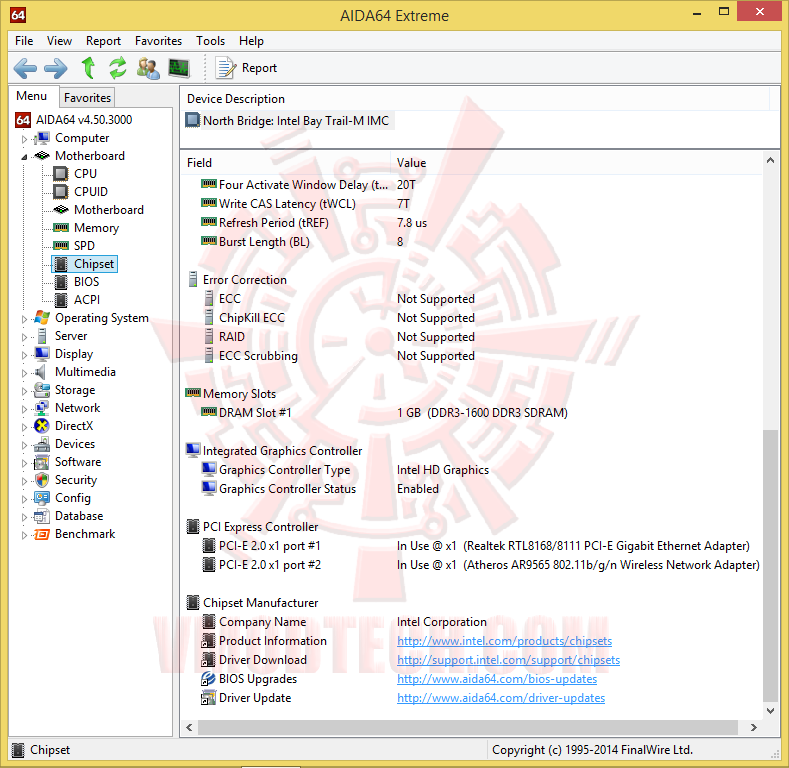Open the Tools menu
The image size is (789, 768).
point(210,41)
